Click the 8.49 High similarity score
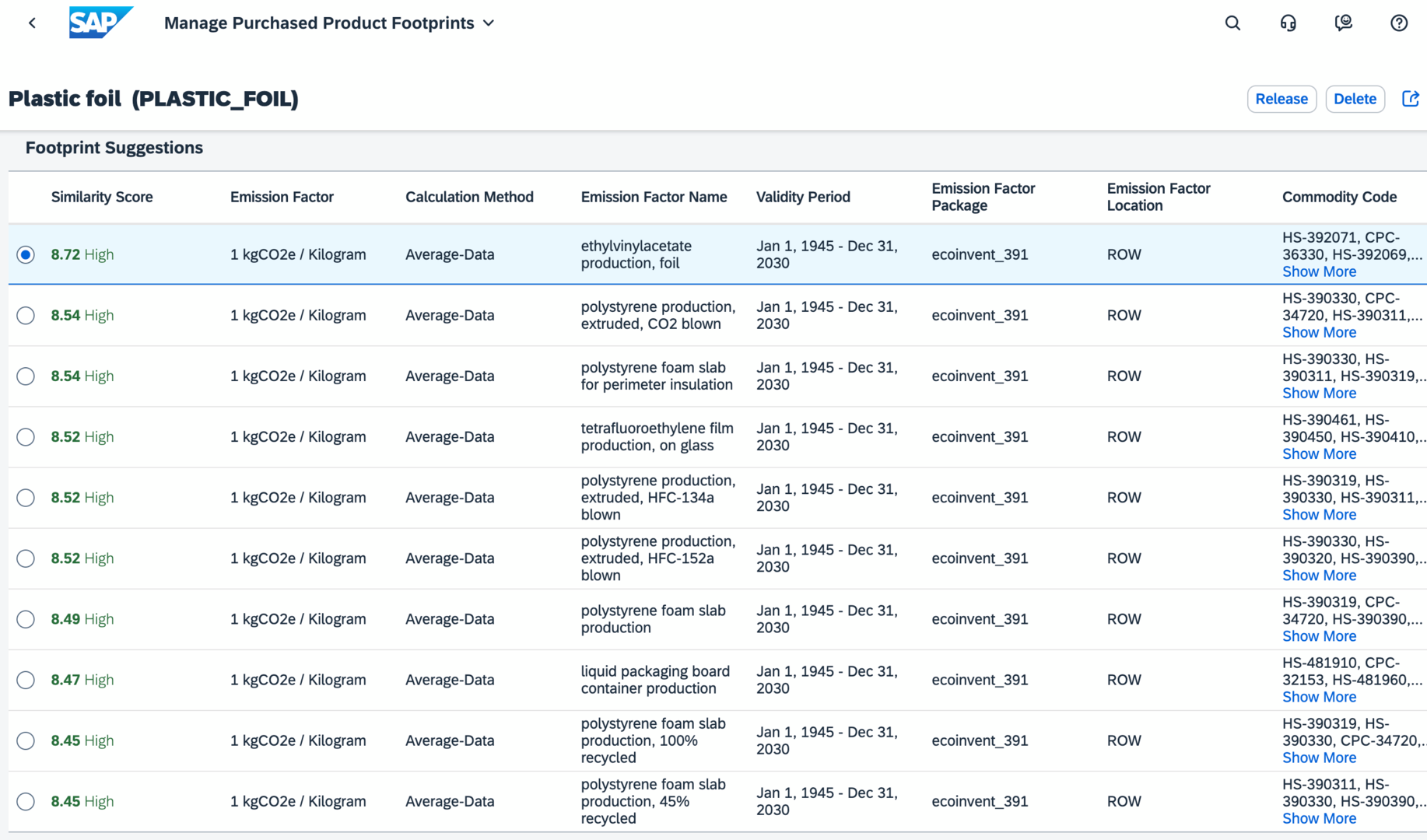Screen dimensions: 1427x840 [x=82, y=618]
